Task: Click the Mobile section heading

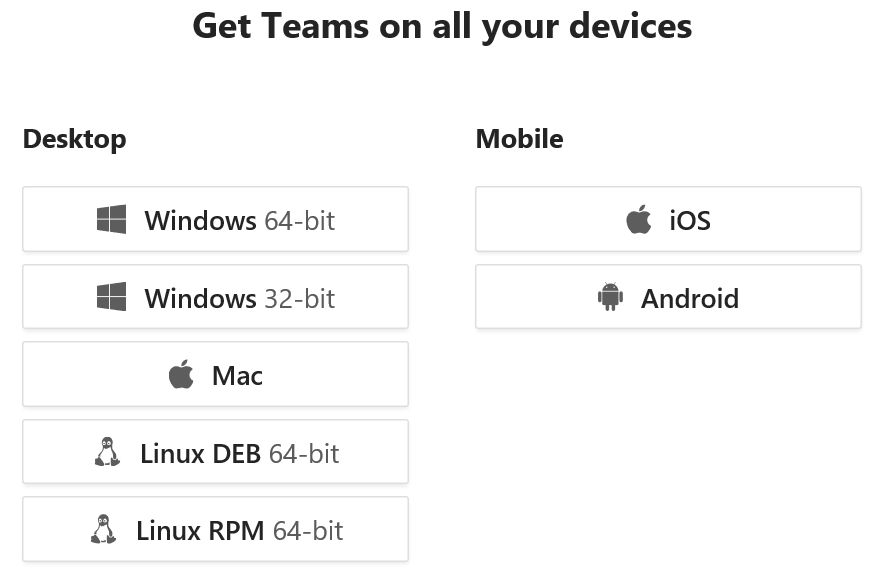Action: tap(519, 139)
